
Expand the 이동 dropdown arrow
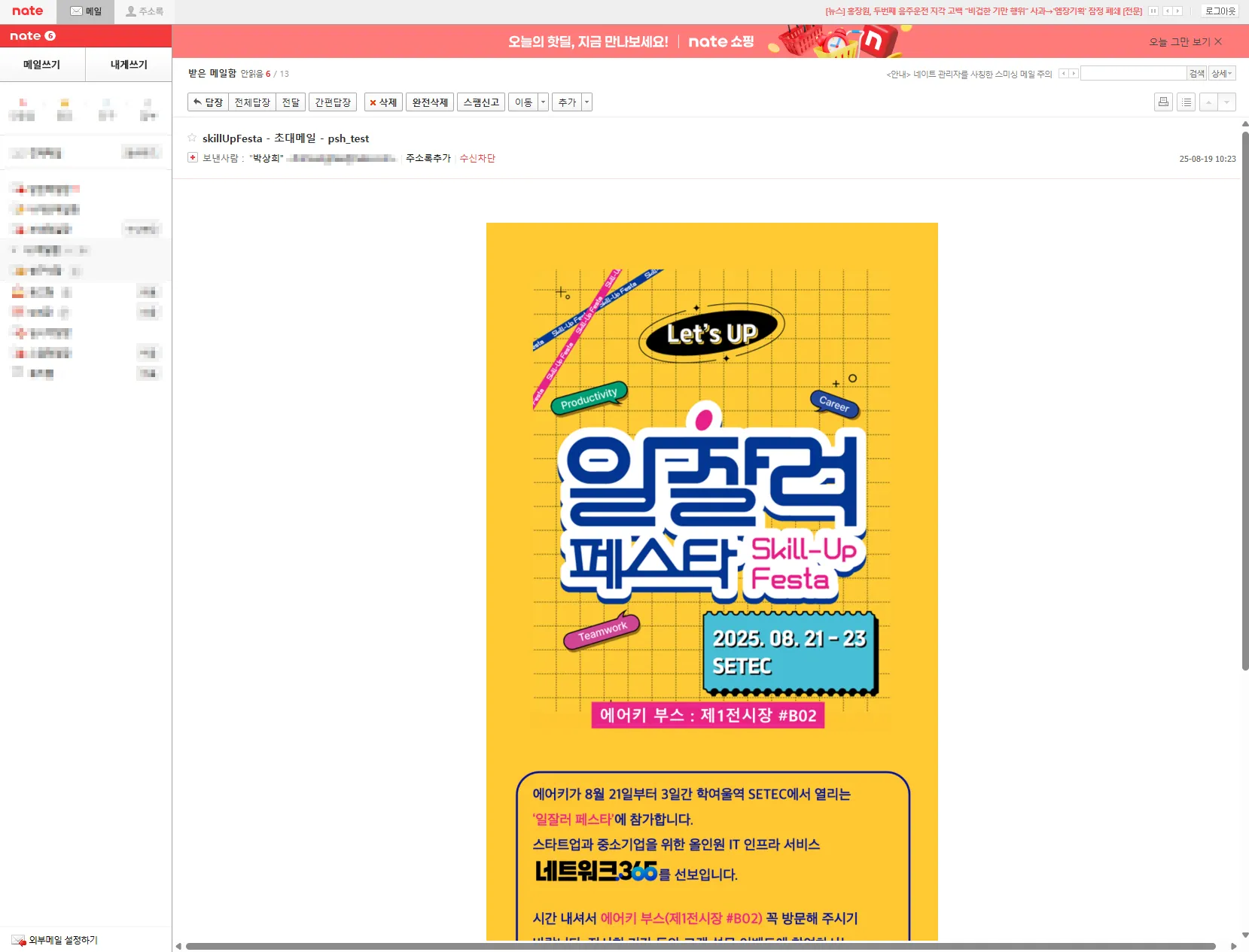coord(544,102)
